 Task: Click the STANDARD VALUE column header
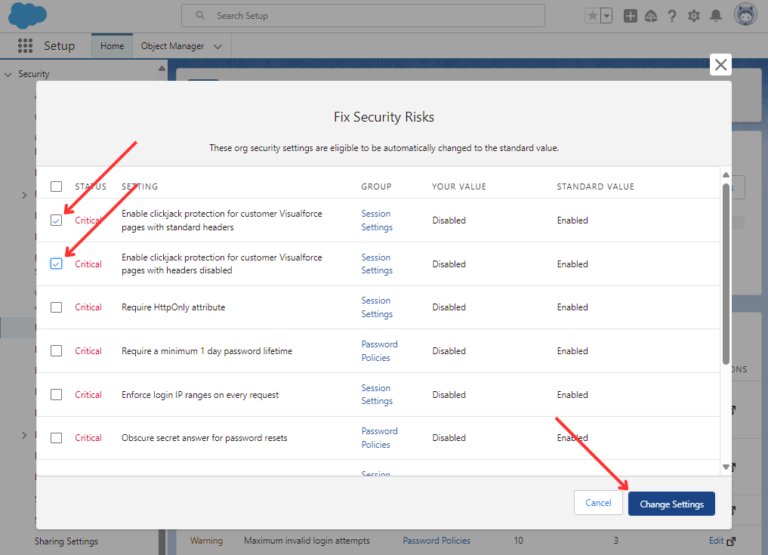(x=595, y=187)
